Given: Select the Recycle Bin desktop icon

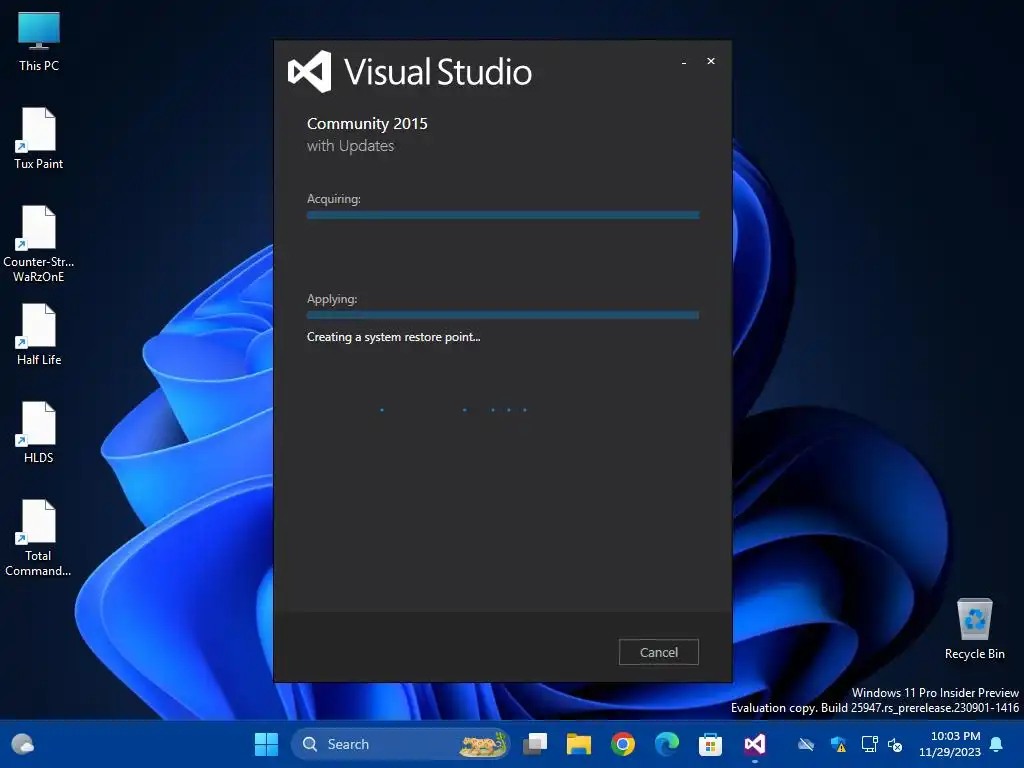Looking at the screenshot, I should tap(974, 629).
